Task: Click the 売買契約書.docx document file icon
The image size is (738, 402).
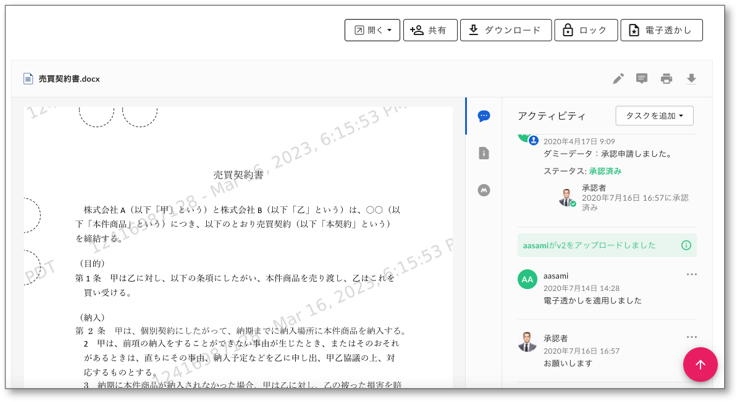Action: [28, 79]
